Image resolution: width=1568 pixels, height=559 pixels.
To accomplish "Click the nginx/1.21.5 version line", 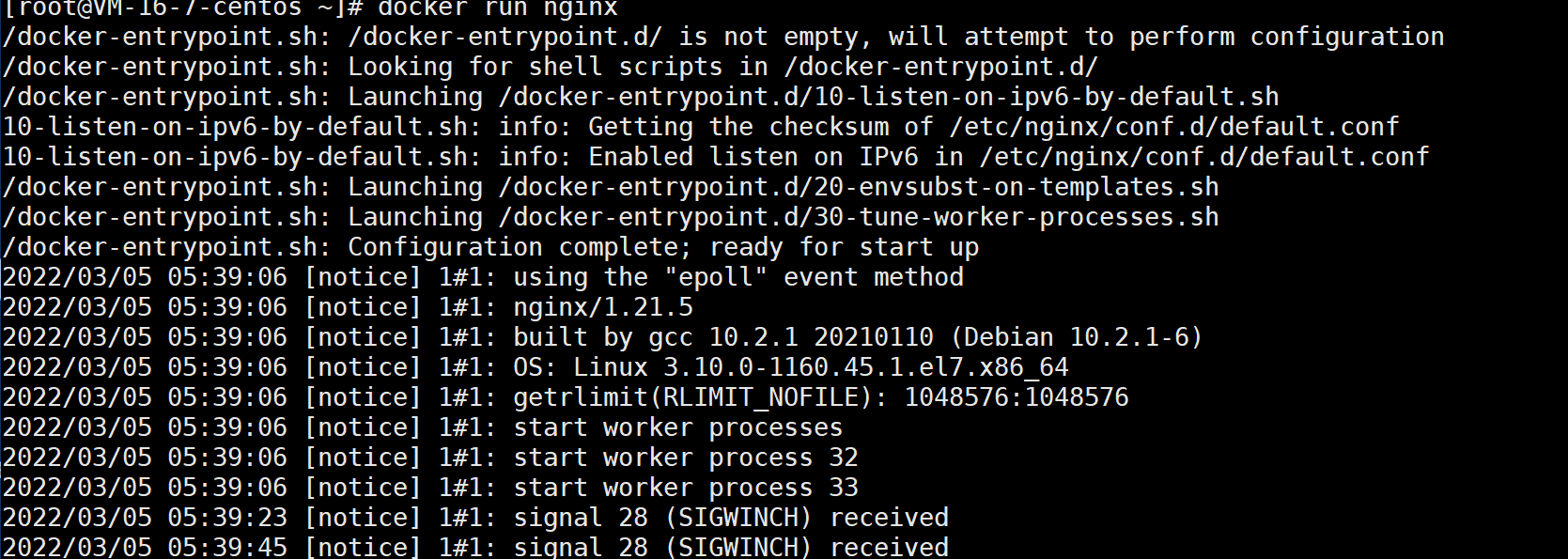I will [x=348, y=307].
